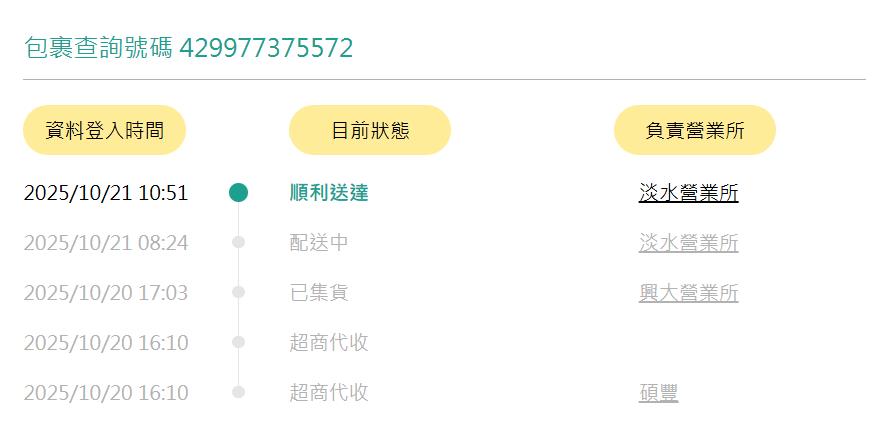Click the 配送中 status text
This screenshot has width=893, height=441.
click(x=319, y=243)
